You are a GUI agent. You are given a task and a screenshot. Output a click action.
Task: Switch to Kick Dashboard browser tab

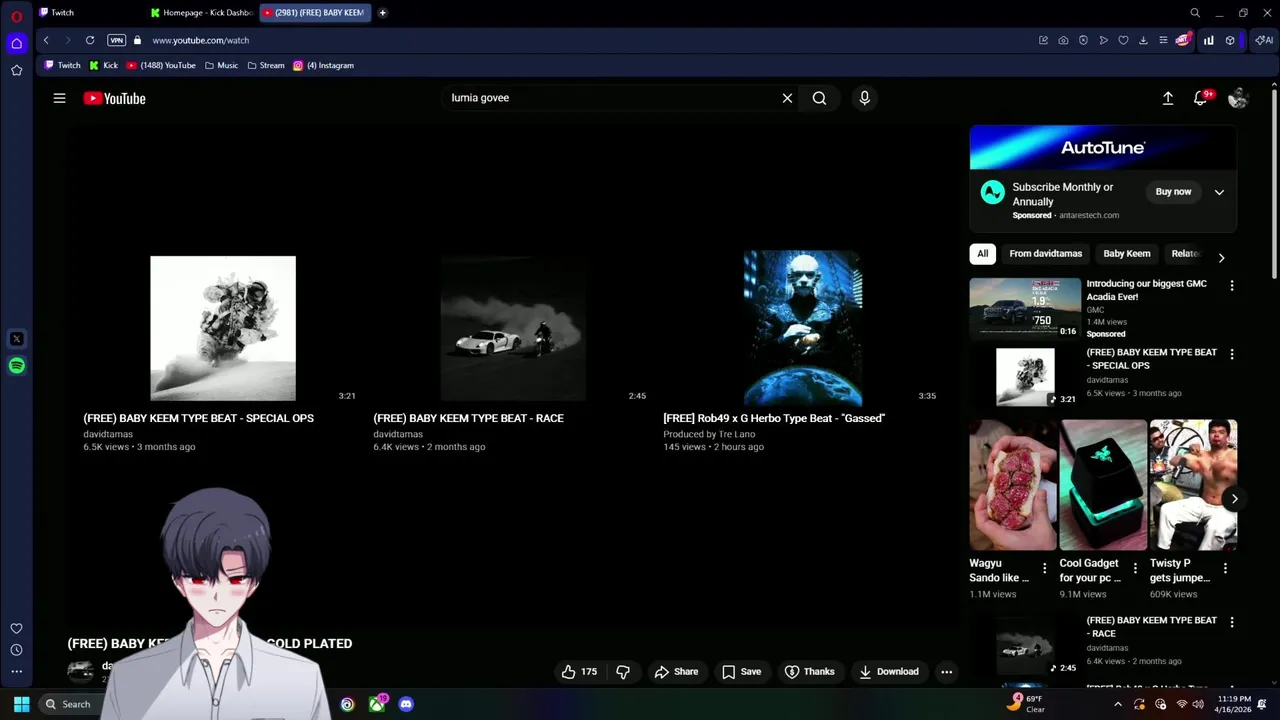pyautogui.click(x=203, y=13)
